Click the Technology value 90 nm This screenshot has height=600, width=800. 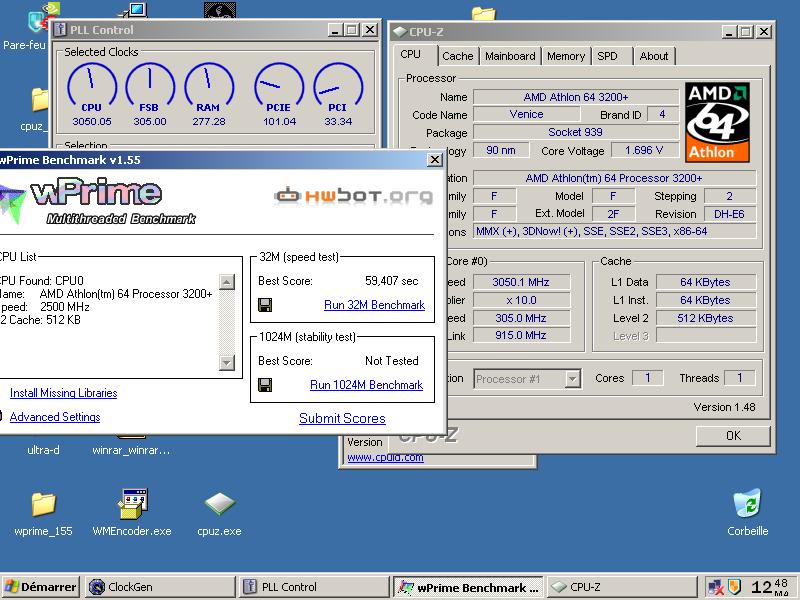pos(501,150)
